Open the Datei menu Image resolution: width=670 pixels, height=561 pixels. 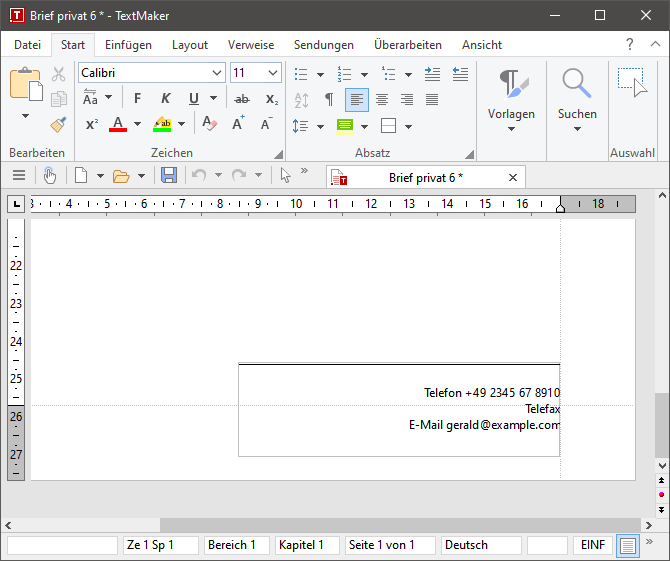[x=27, y=45]
